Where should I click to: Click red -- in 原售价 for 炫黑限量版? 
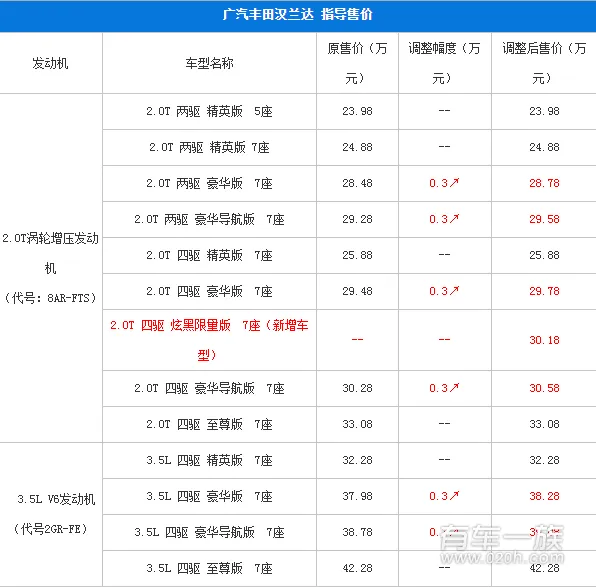[357, 339]
